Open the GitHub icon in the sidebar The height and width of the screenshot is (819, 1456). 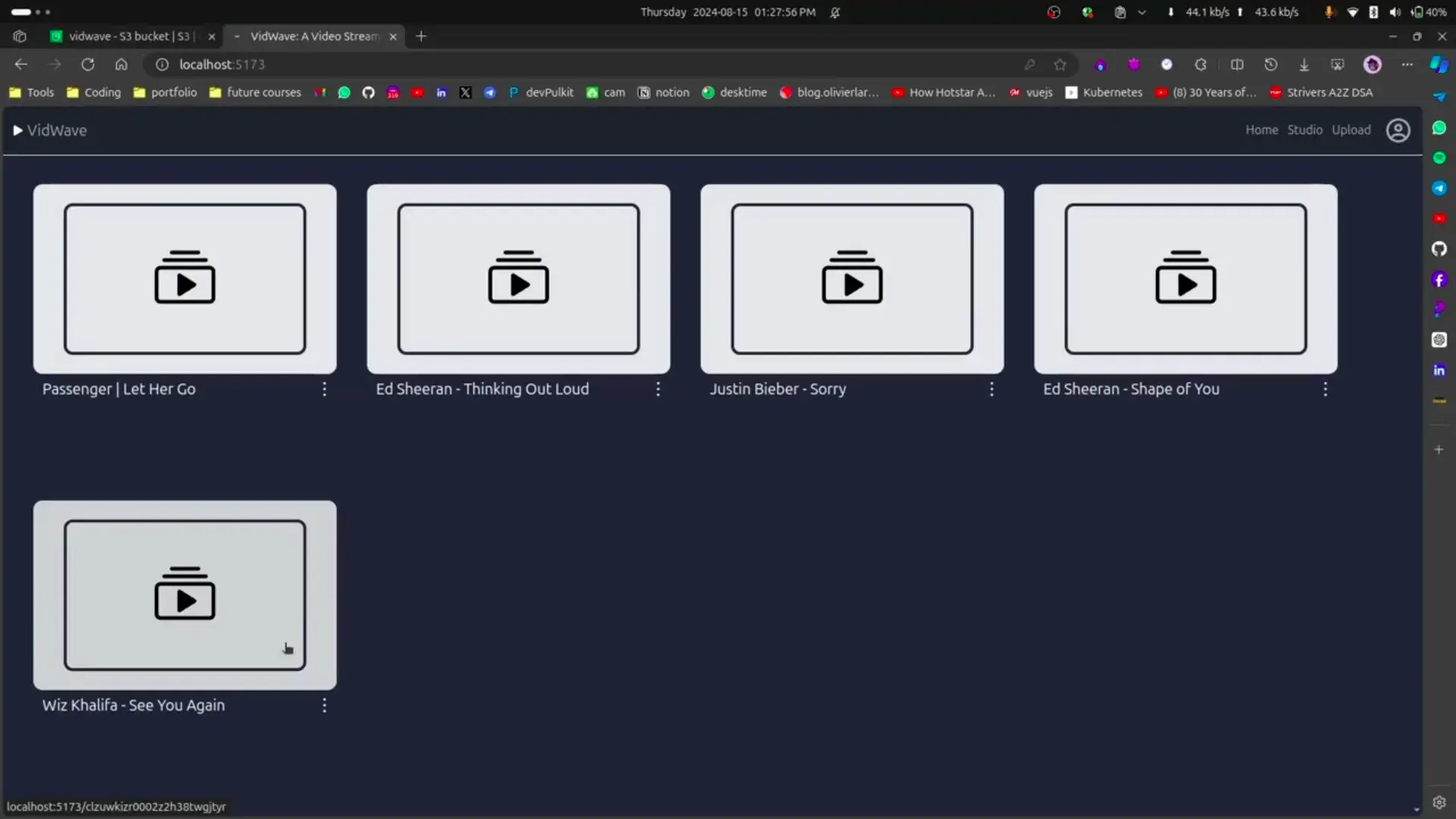point(1439,249)
